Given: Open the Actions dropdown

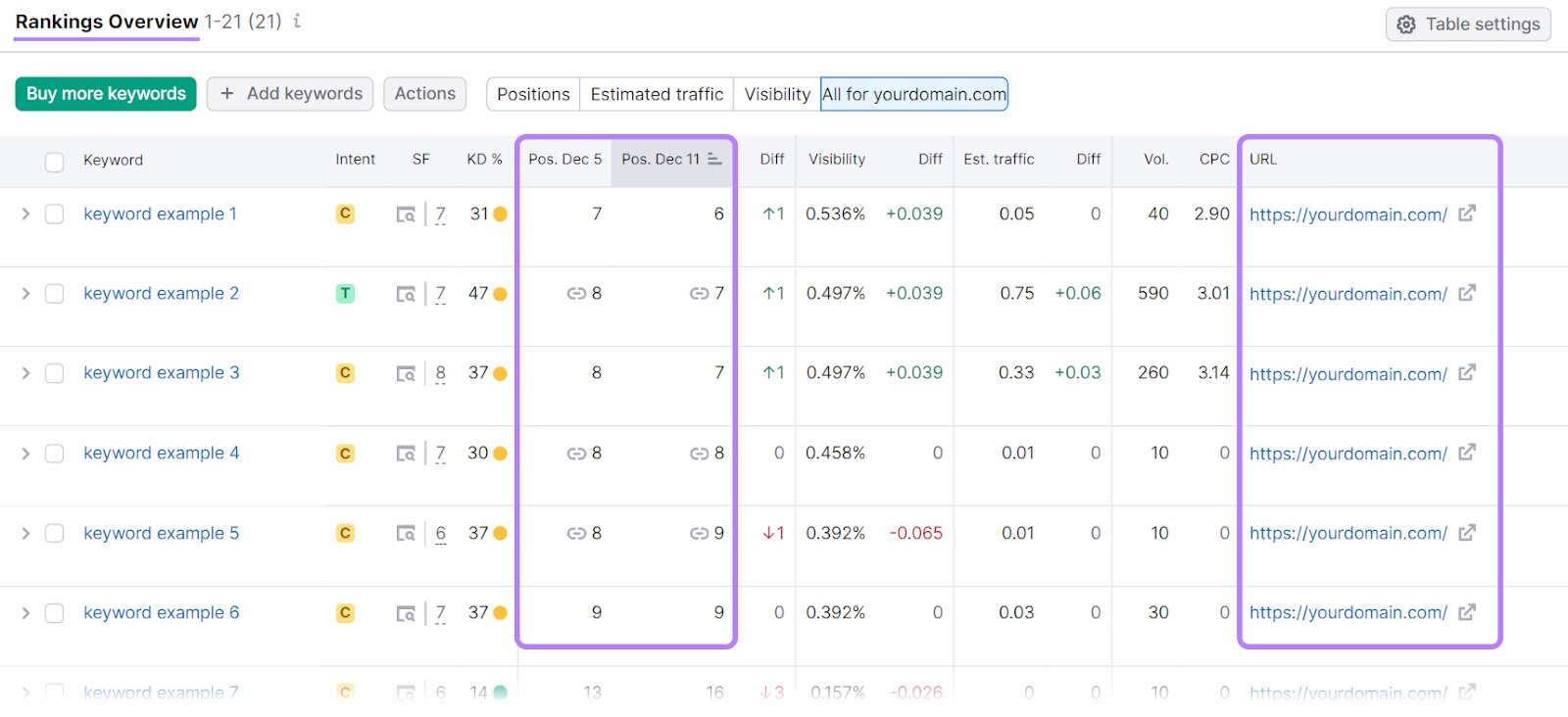Looking at the screenshot, I should coord(424,94).
